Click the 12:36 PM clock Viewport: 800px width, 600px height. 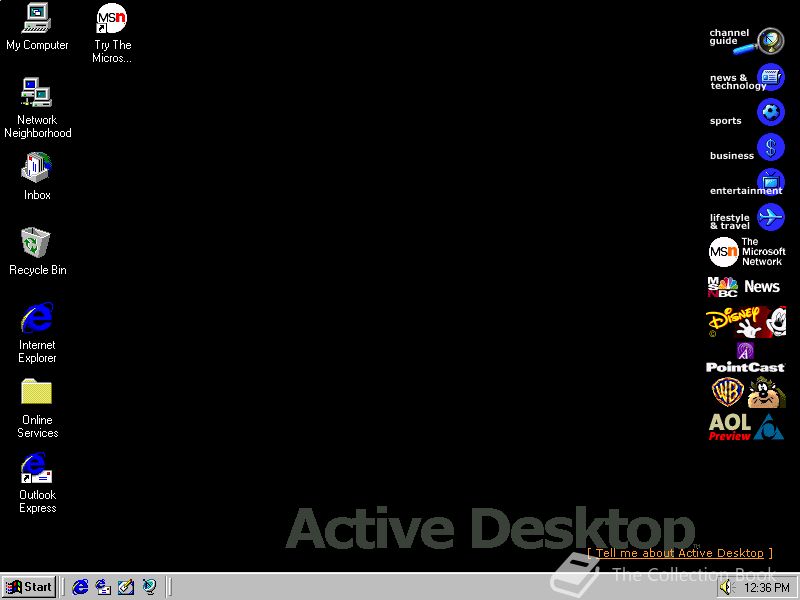pos(766,588)
